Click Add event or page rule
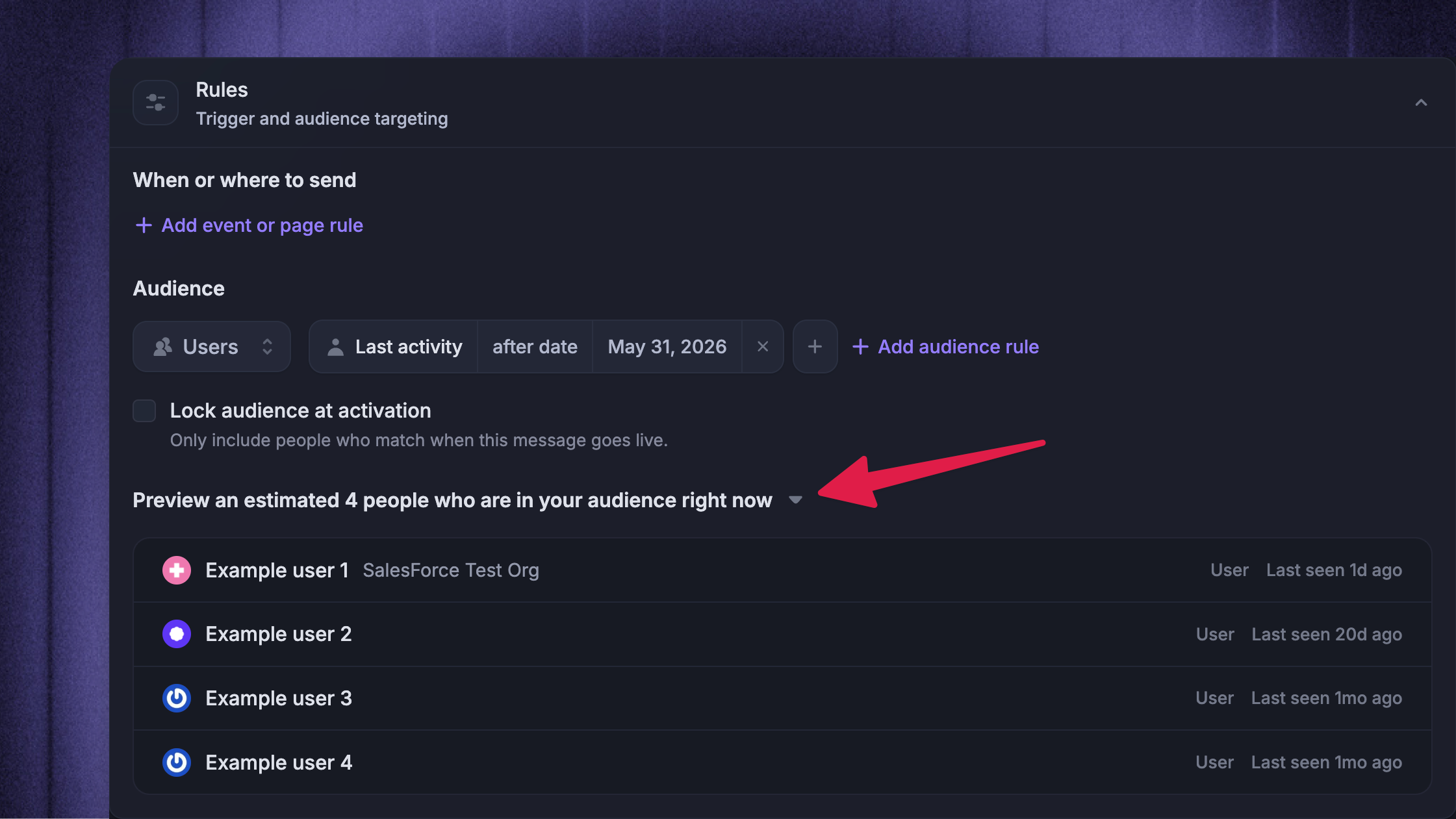1456x819 pixels. click(249, 225)
